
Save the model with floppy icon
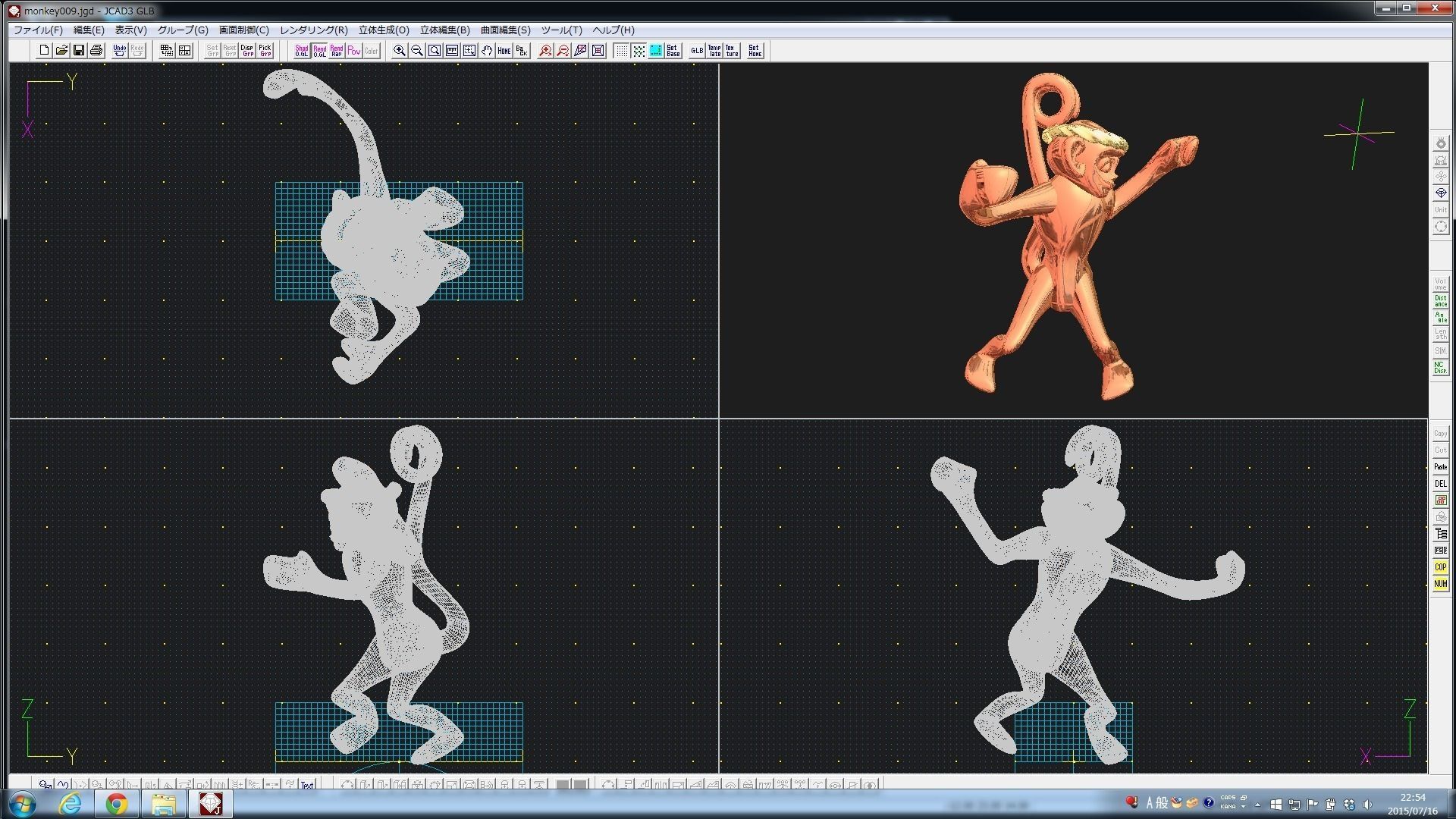(79, 51)
